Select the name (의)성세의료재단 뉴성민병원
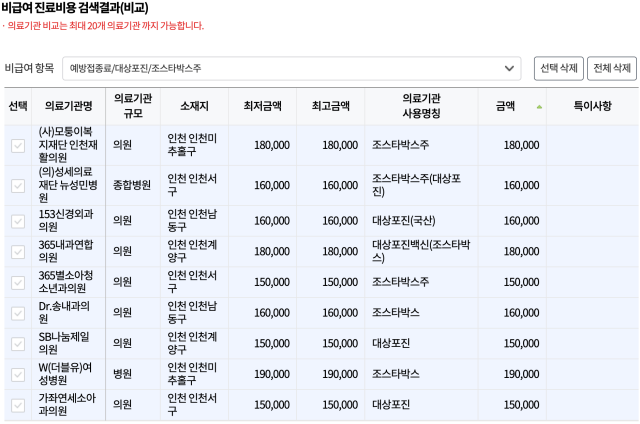 click(x=68, y=185)
